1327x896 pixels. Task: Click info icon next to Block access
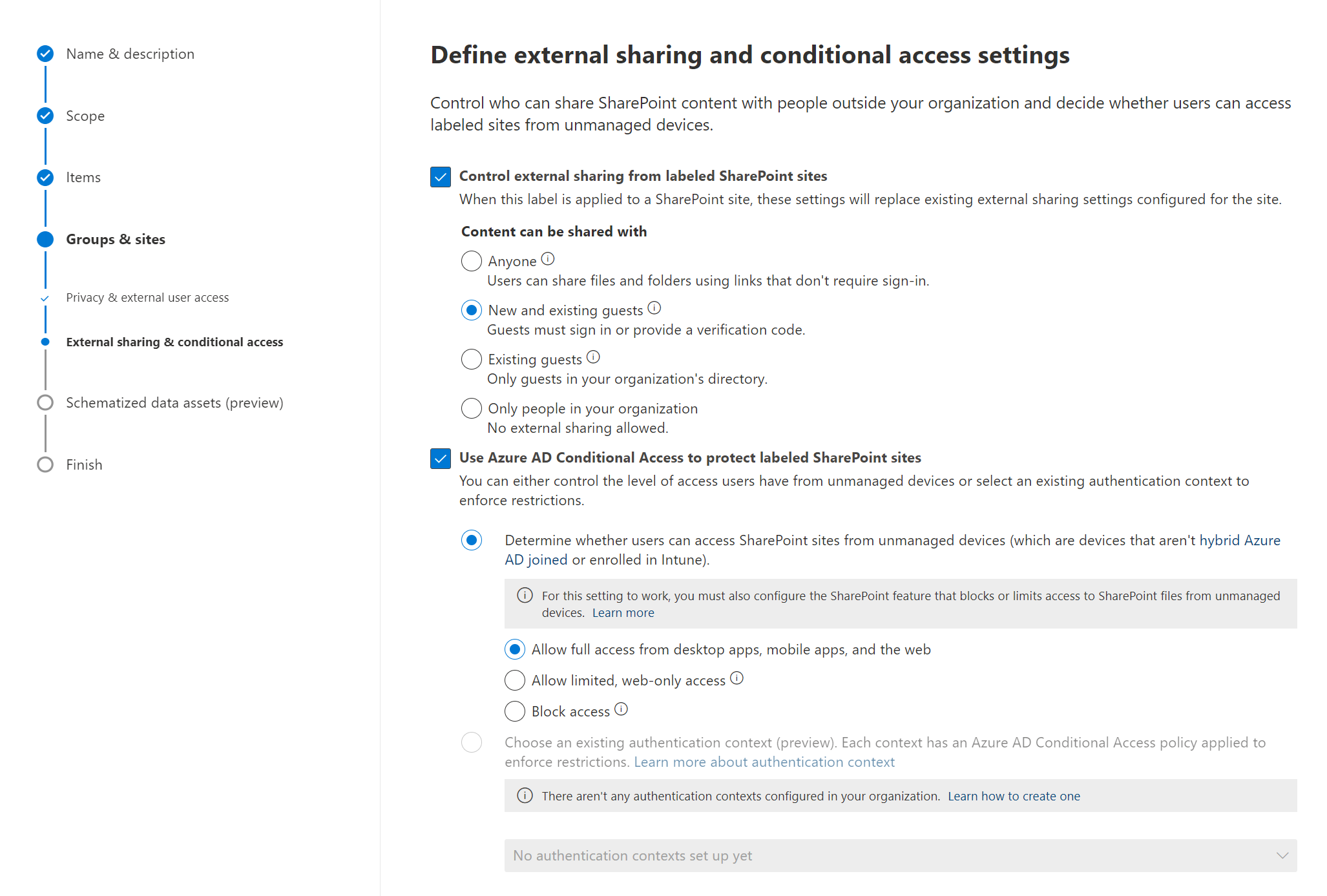(621, 709)
